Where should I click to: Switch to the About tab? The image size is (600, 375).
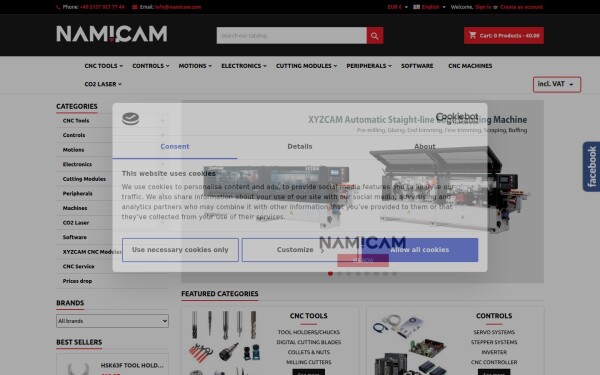[x=425, y=147]
